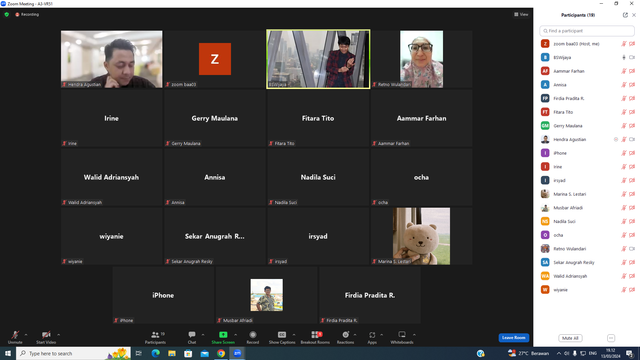This screenshot has width=640, height=360.
Task: Open the Chat icon
Action: 192,335
